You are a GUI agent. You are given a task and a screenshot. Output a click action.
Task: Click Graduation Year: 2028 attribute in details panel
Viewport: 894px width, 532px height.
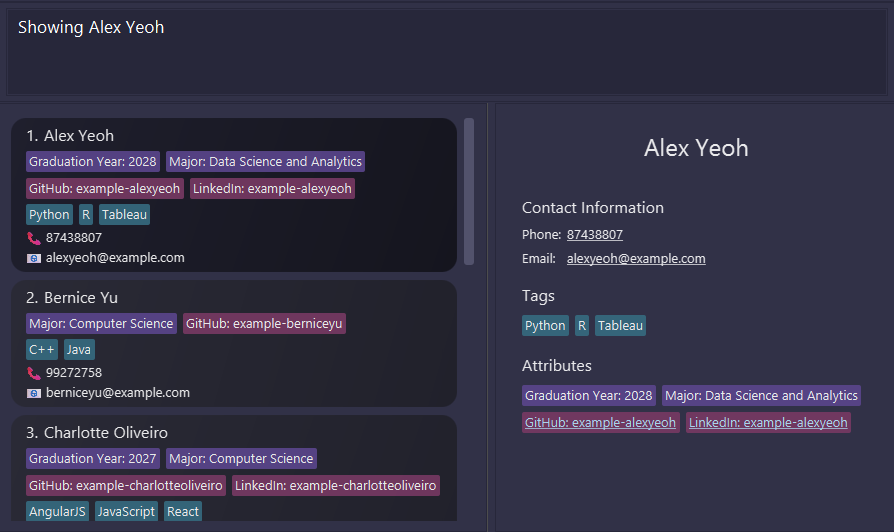(589, 396)
